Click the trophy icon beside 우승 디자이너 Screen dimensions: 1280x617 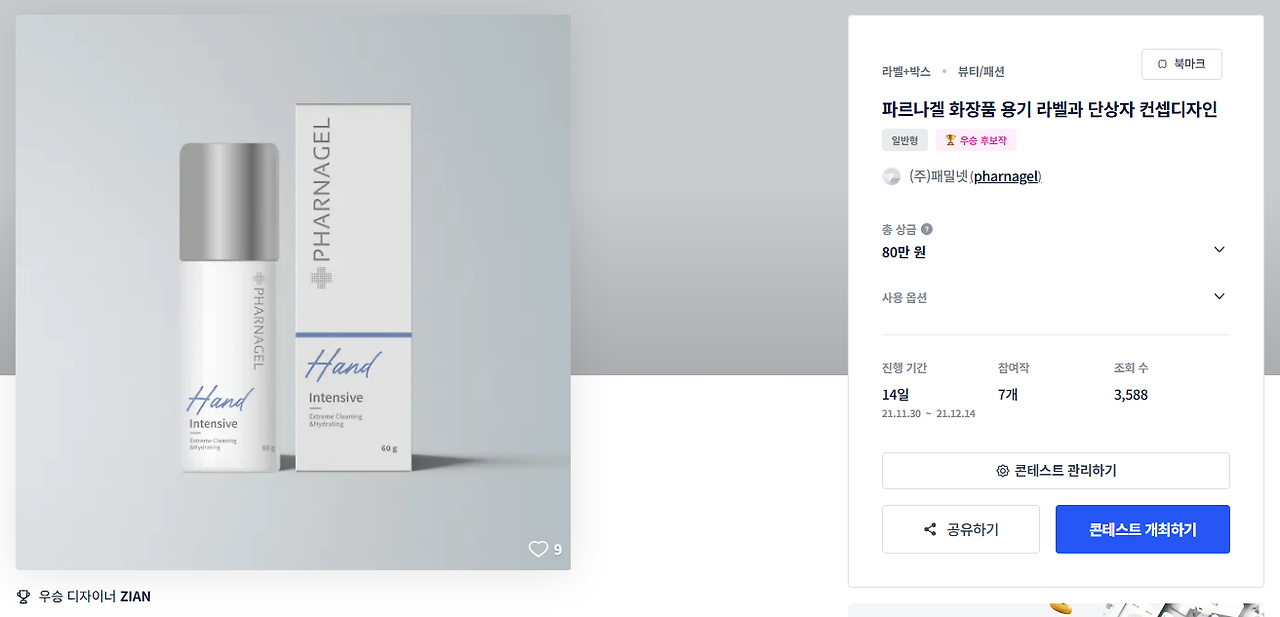point(24,597)
